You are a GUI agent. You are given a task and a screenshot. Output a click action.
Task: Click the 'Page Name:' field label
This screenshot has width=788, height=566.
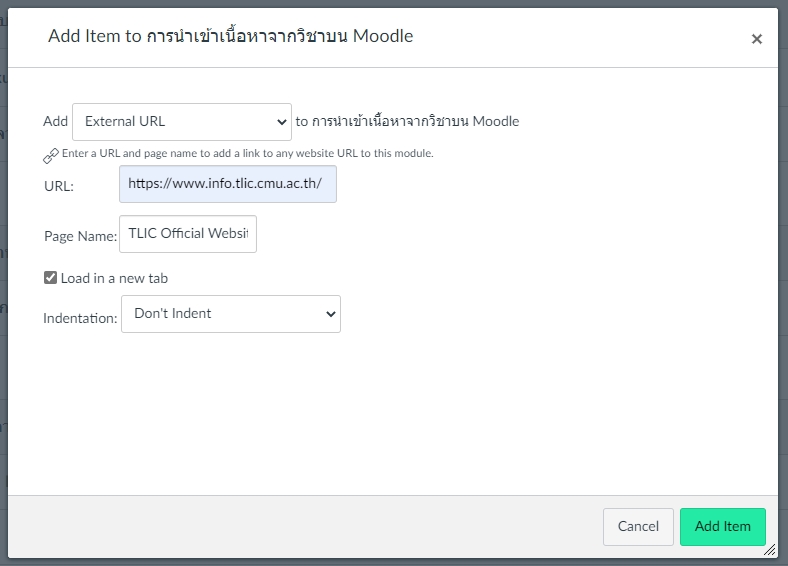pyautogui.click(x=80, y=236)
